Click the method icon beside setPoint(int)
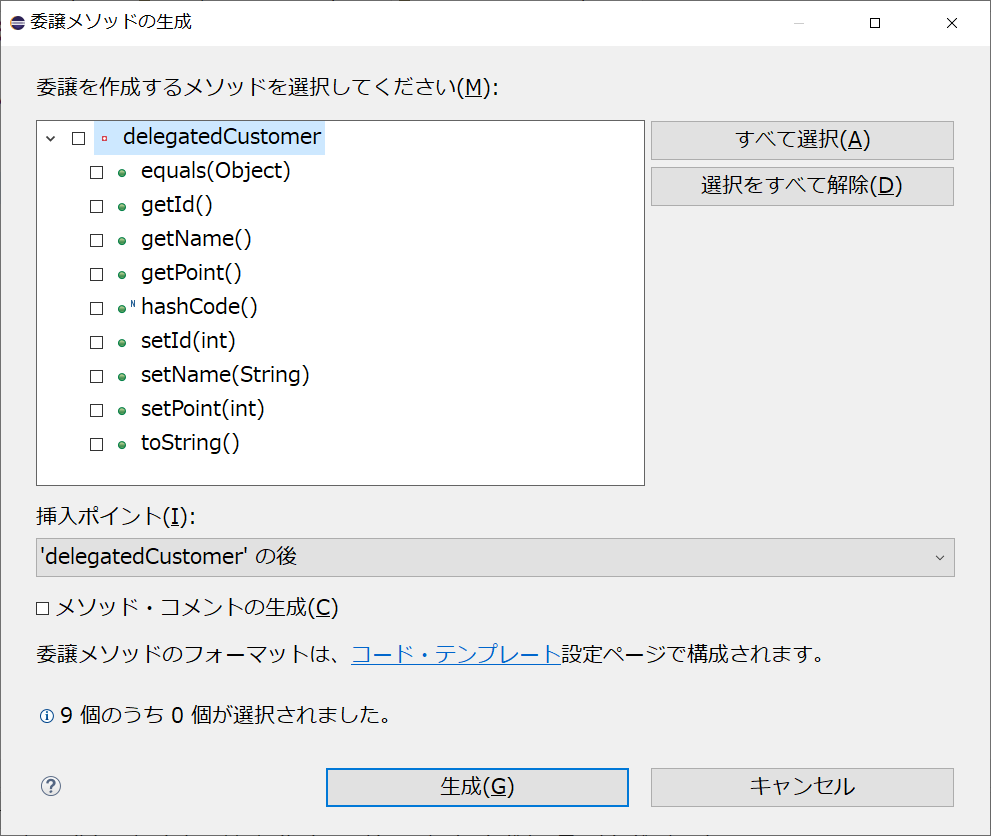Image resolution: width=991 pixels, height=836 pixels. pos(122,409)
